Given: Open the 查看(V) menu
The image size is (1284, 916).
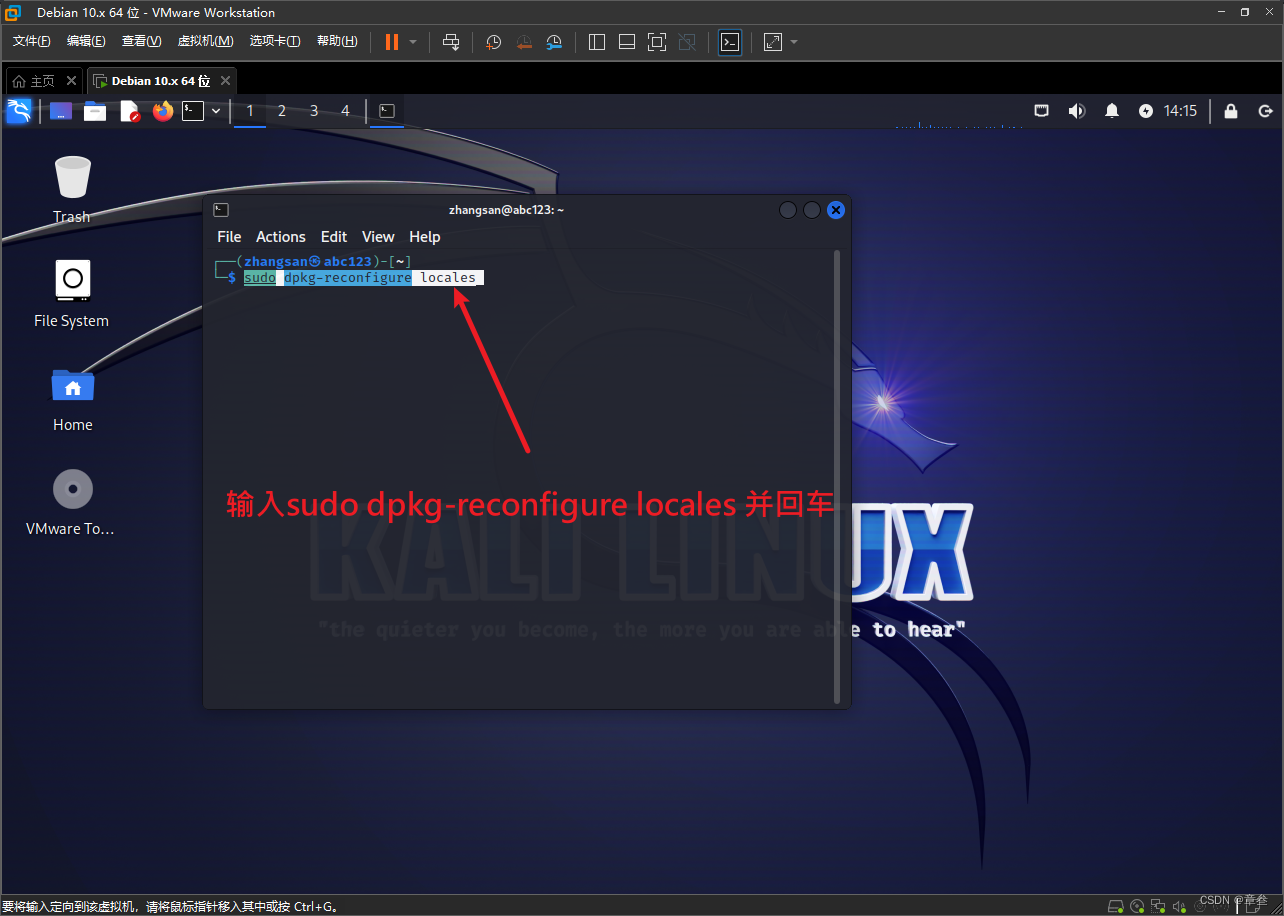Looking at the screenshot, I should [141, 41].
